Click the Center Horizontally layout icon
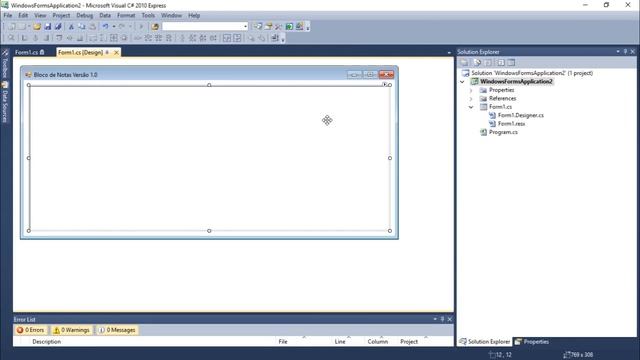640x360 pixels. 227,38
